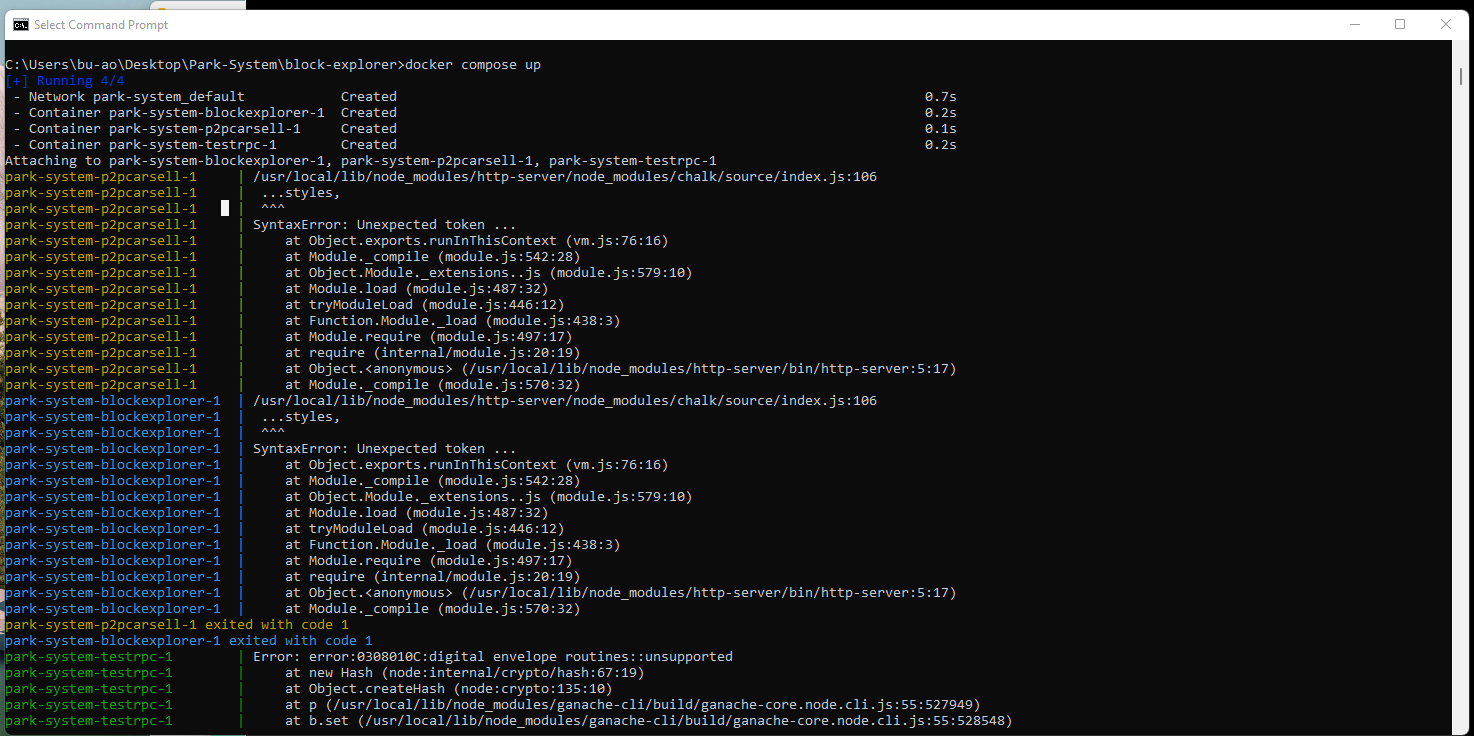Minimize the Command Prompt window
This screenshot has width=1474, height=736.
1355,24
